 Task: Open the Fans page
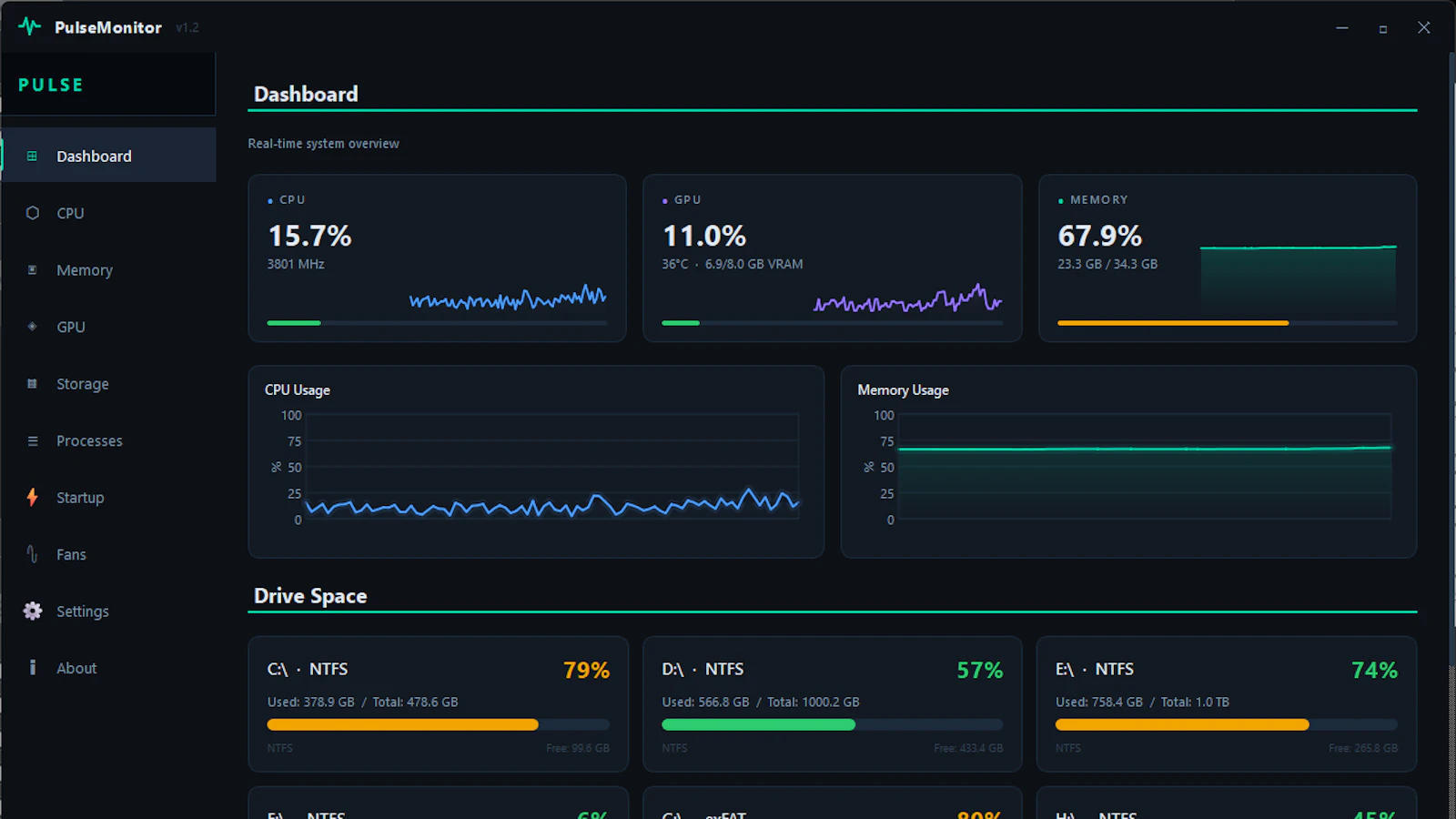(x=109, y=554)
